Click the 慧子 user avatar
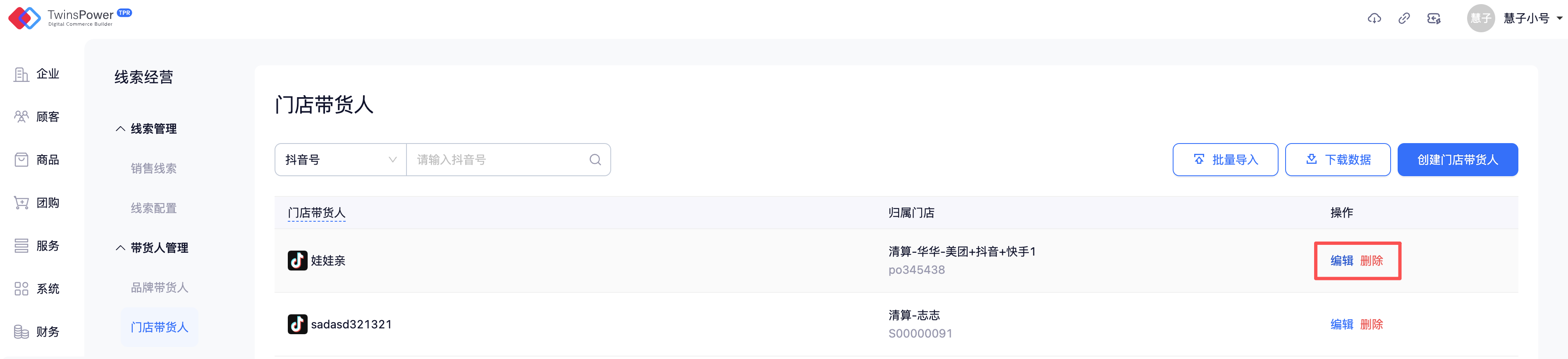Image resolution: width=1568 pixels, height=359 pixels. (x=1480, y=18)
